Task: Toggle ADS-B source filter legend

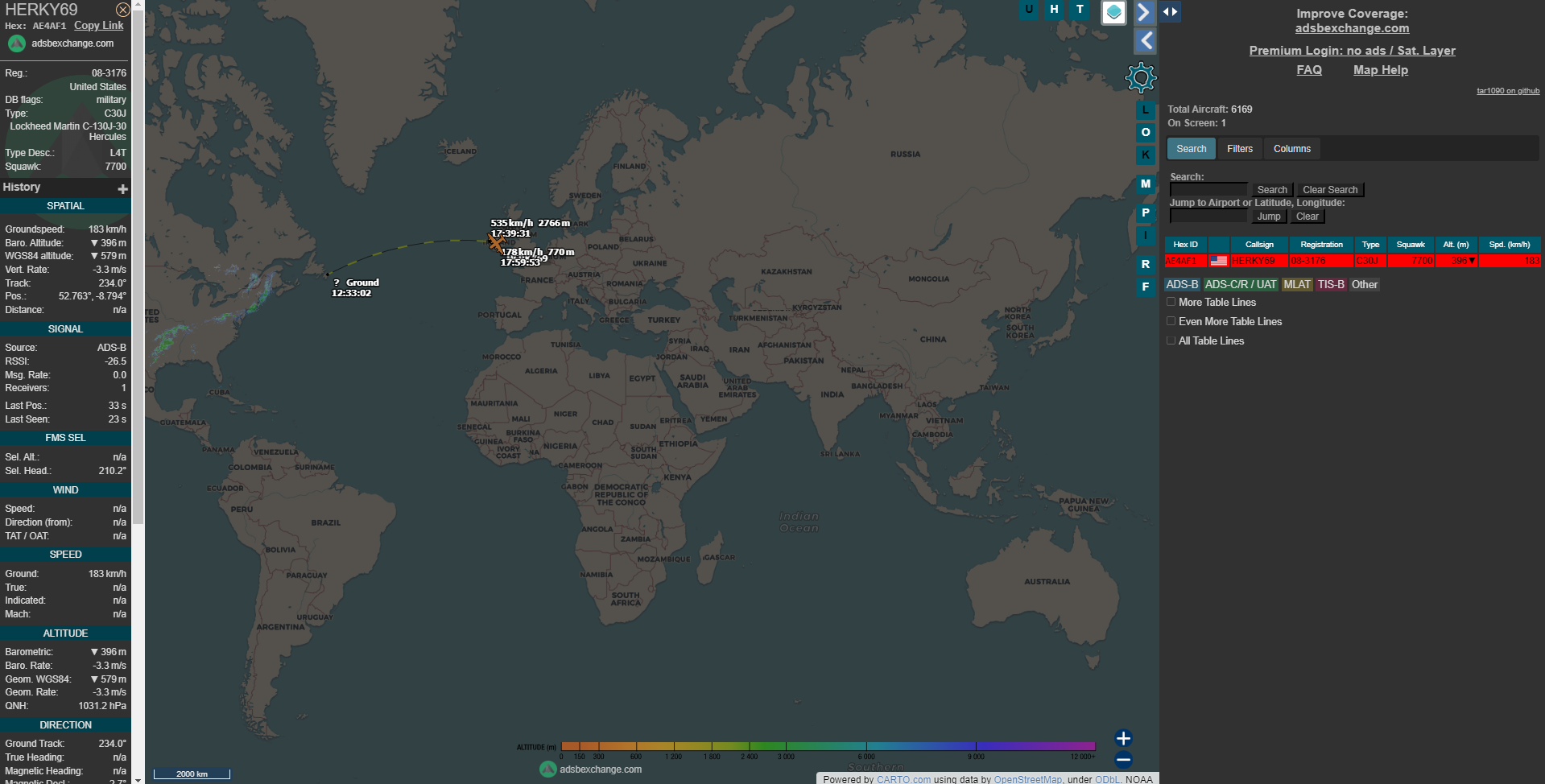Action: [x=1182, y=285]
